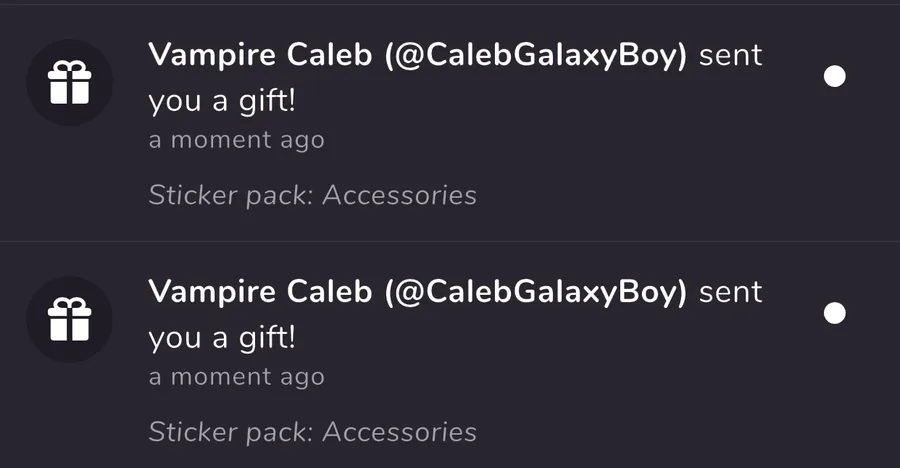Click the word 'sent' in the first notification
Screen dimensions: 900x468
coord(731,56)
